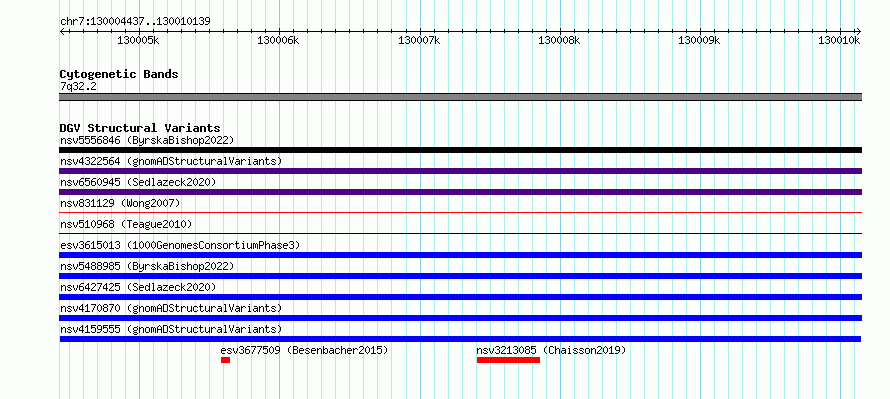Click the 130008k ruler position
890x399 pixels.
coord(559,40)
